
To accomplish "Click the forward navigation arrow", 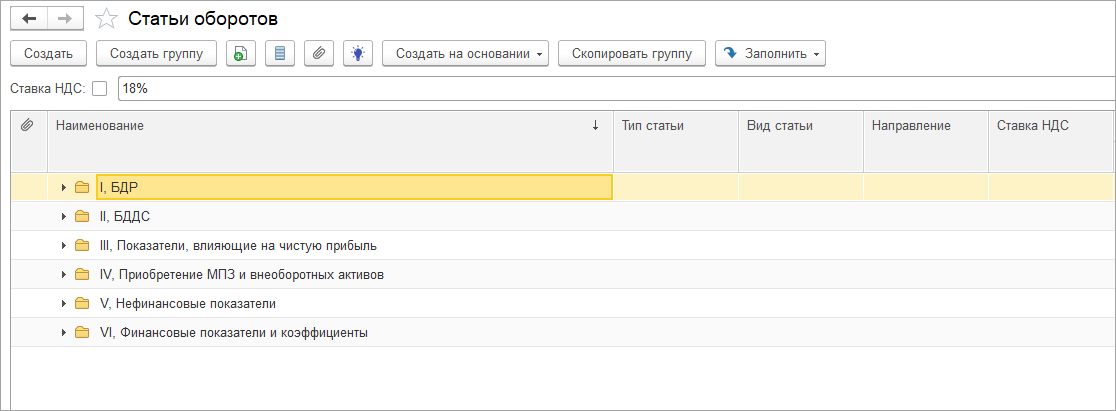I will coord(64,19).
